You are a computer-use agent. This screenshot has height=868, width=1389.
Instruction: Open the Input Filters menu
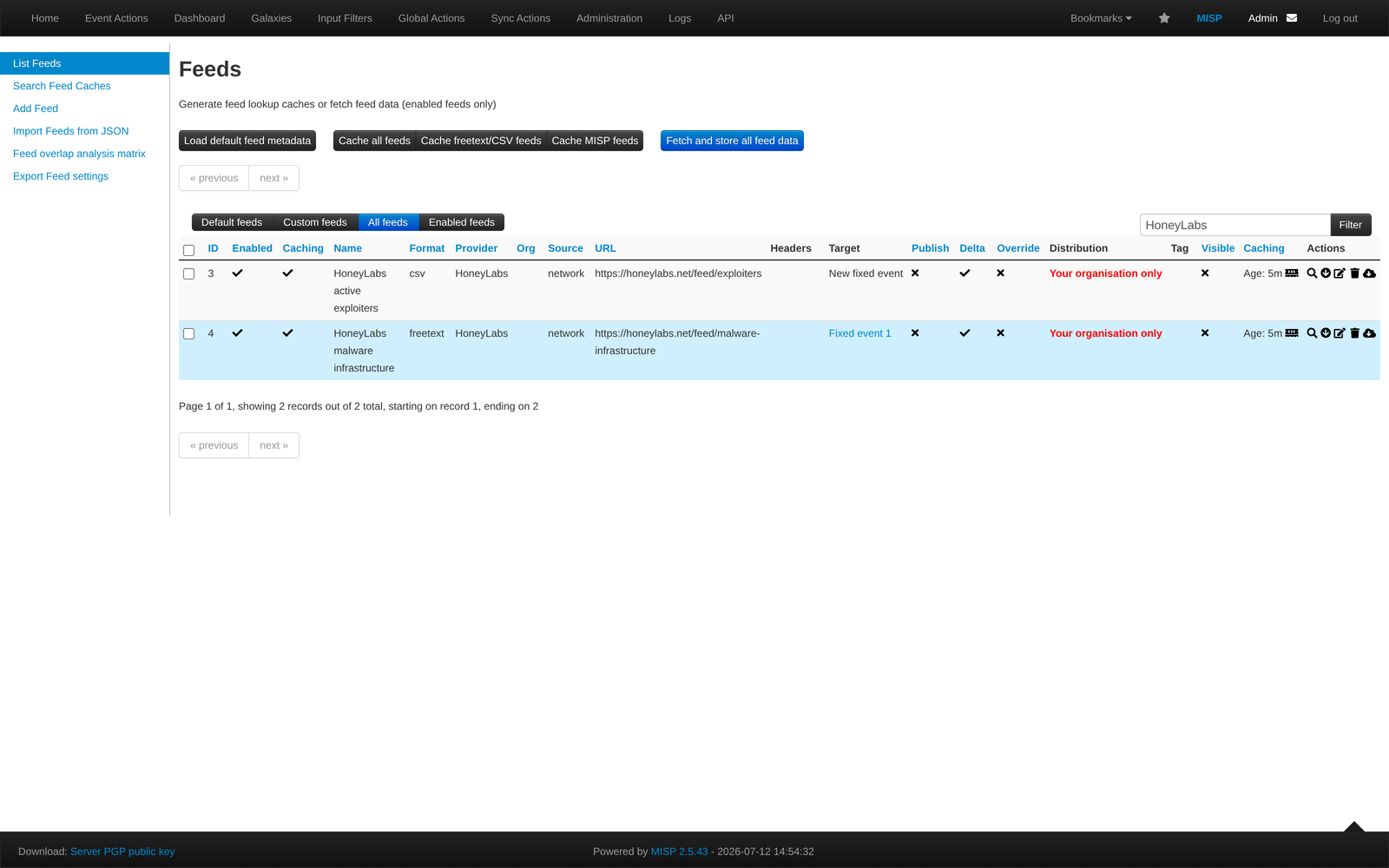(x=345, y=18)
